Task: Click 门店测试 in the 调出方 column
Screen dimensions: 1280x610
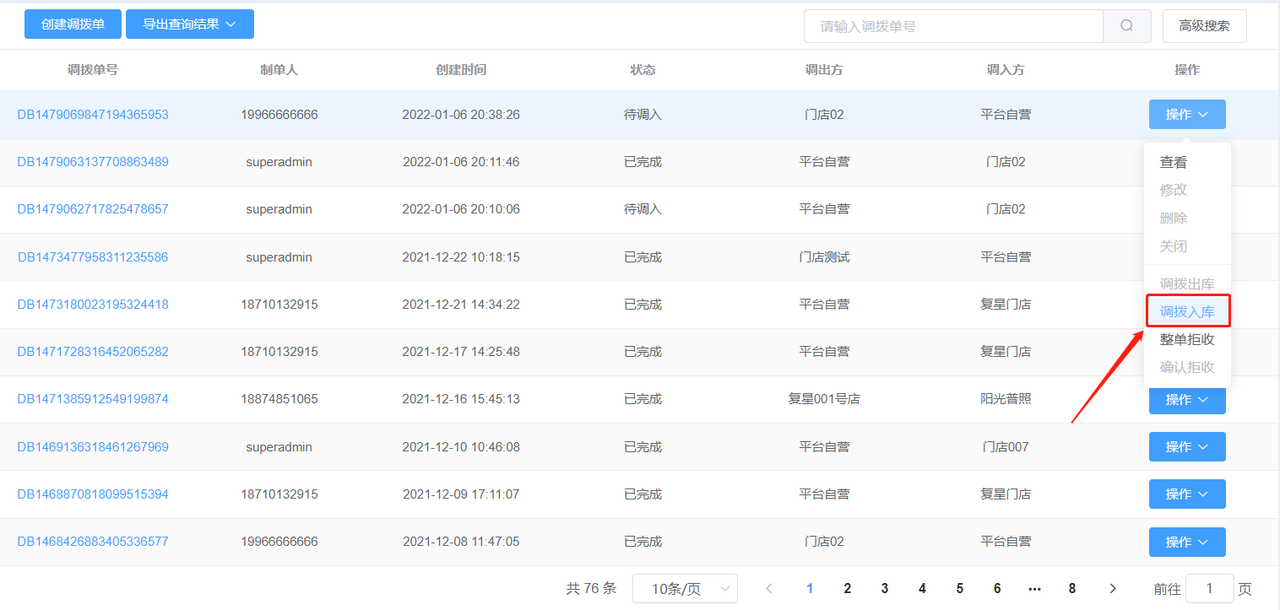Action: tap(824, 257)
